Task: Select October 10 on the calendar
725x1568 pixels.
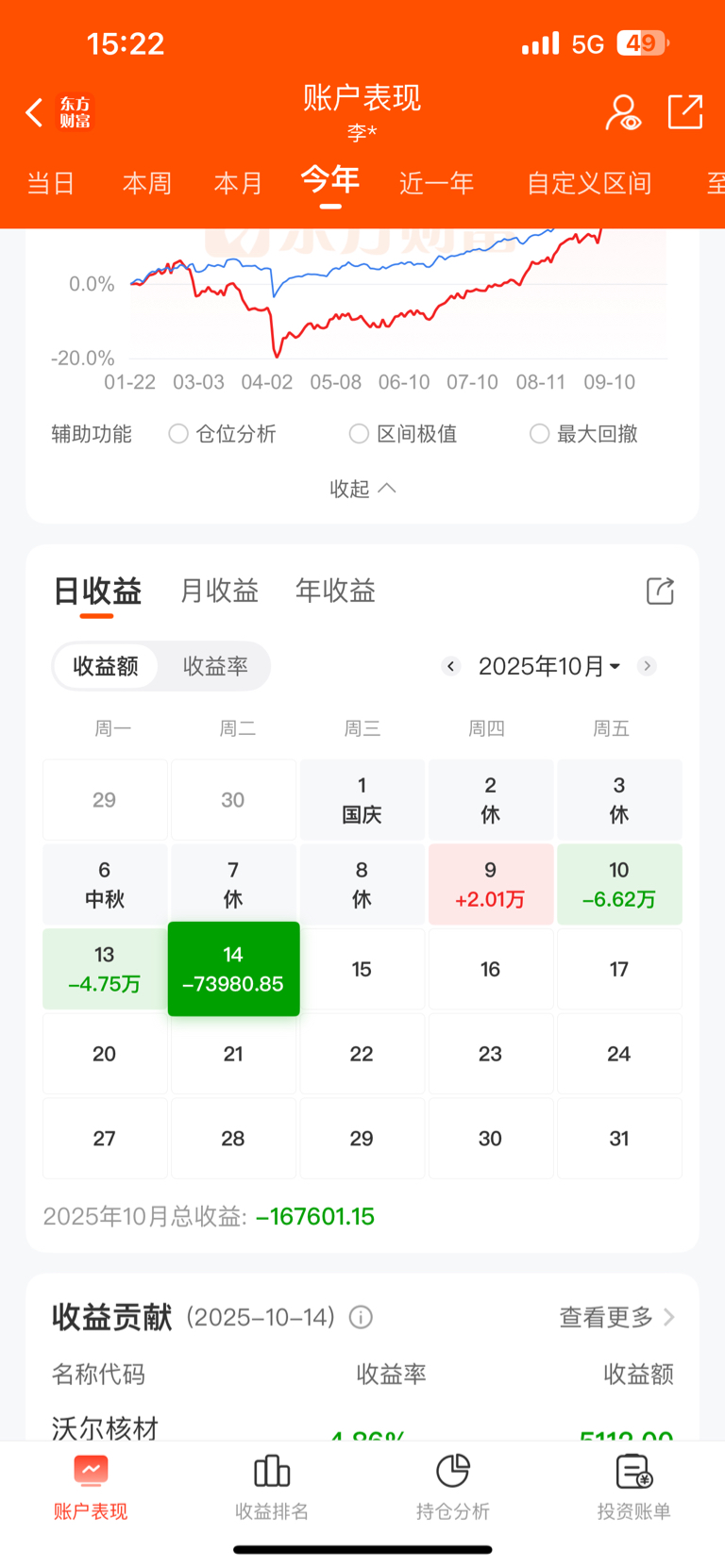Action: pyautogui.click(x=619, y=885)
